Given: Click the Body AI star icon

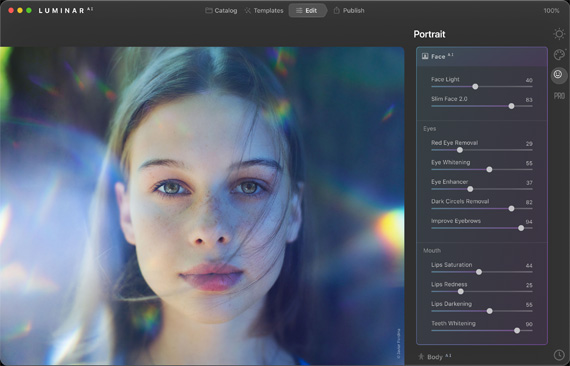Looking at the screenshot, I should [421, 357].
